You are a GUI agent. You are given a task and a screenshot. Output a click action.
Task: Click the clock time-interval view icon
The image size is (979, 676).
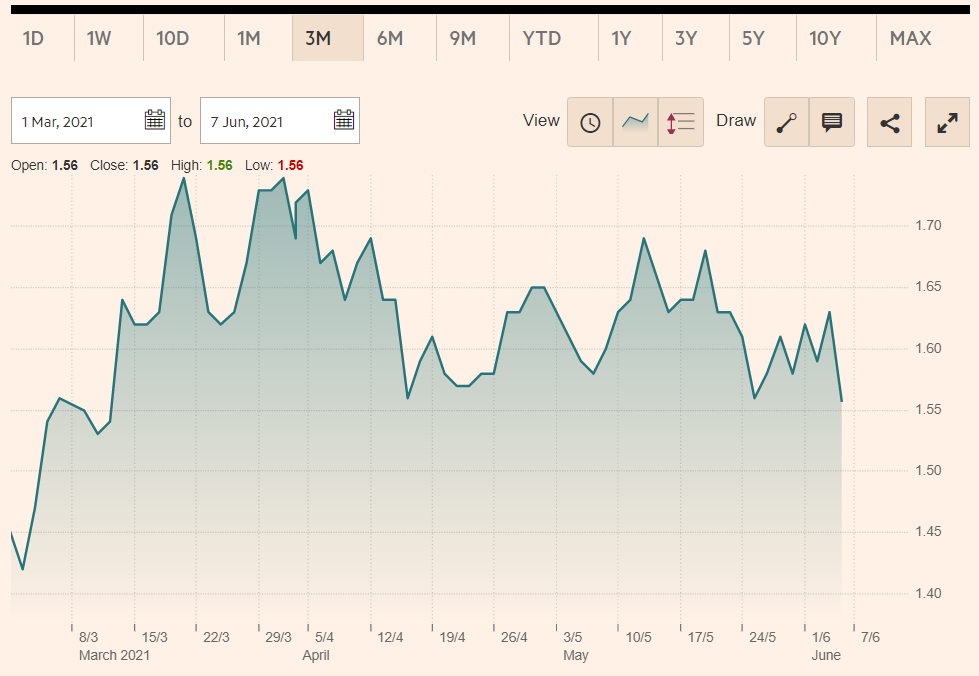pyautogui.click(x=590, y=122)
